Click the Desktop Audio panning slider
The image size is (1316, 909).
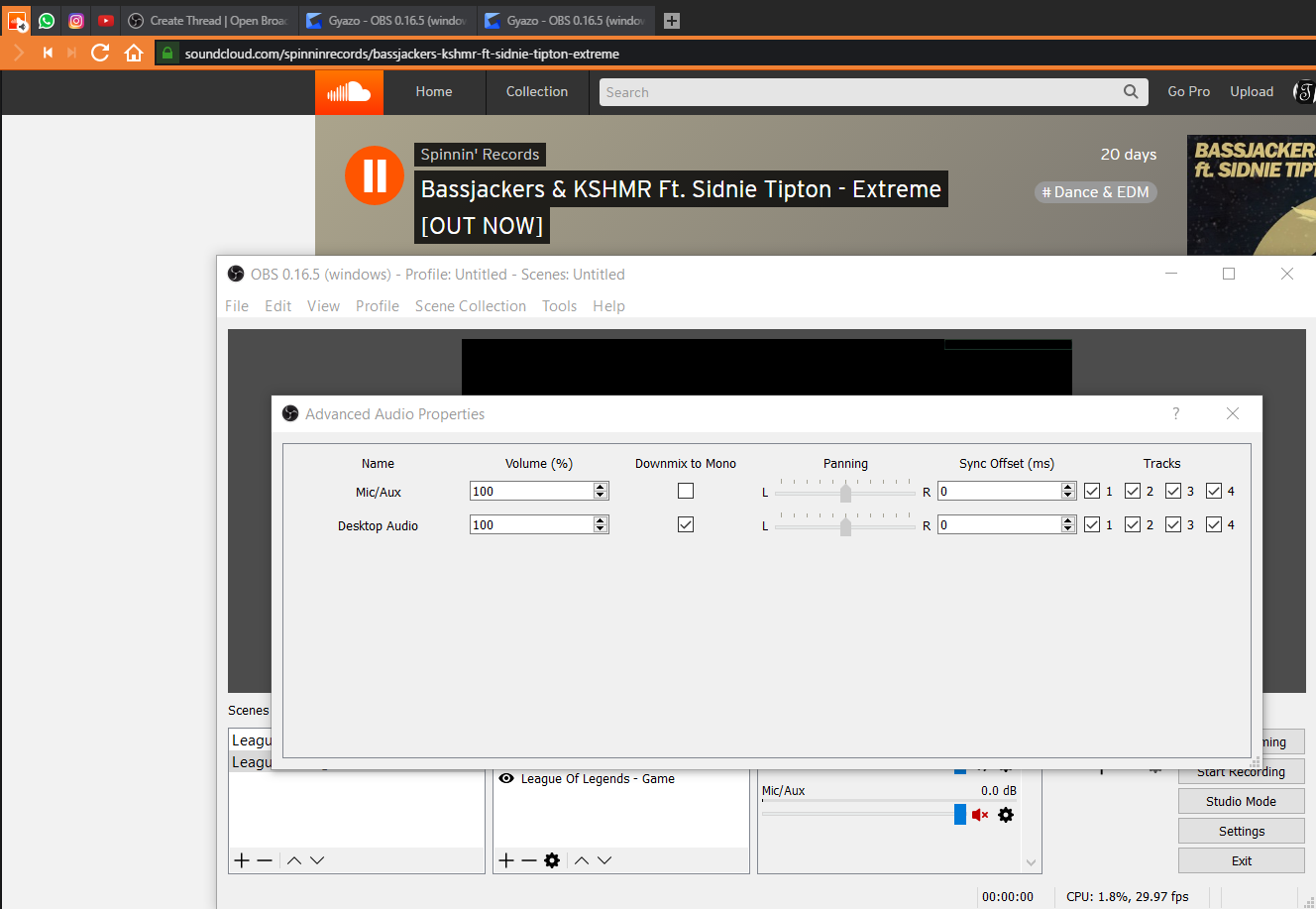[845, 524]
